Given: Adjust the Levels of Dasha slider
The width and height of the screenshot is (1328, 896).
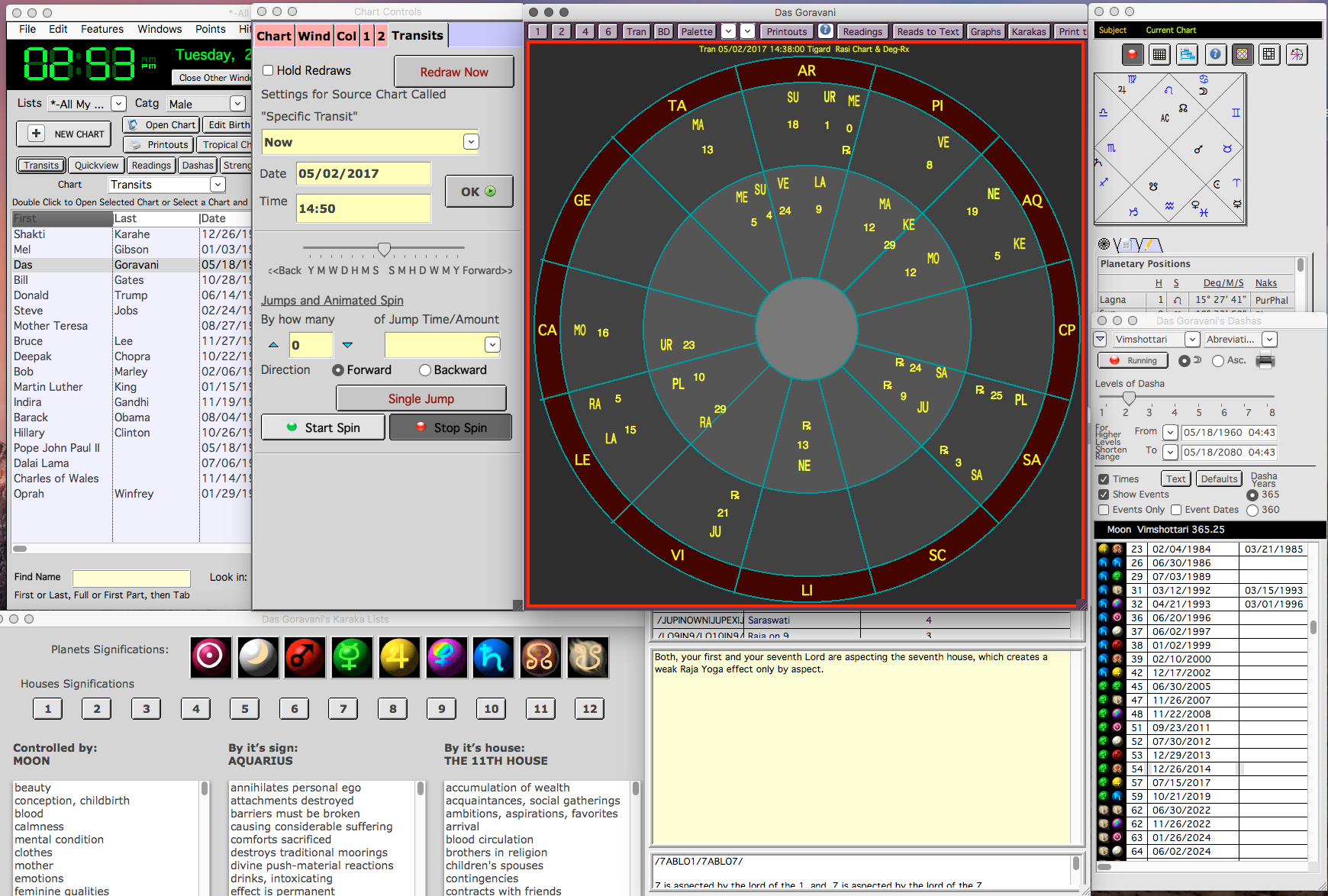Looking at the screenshot, I should [1129, 398].
